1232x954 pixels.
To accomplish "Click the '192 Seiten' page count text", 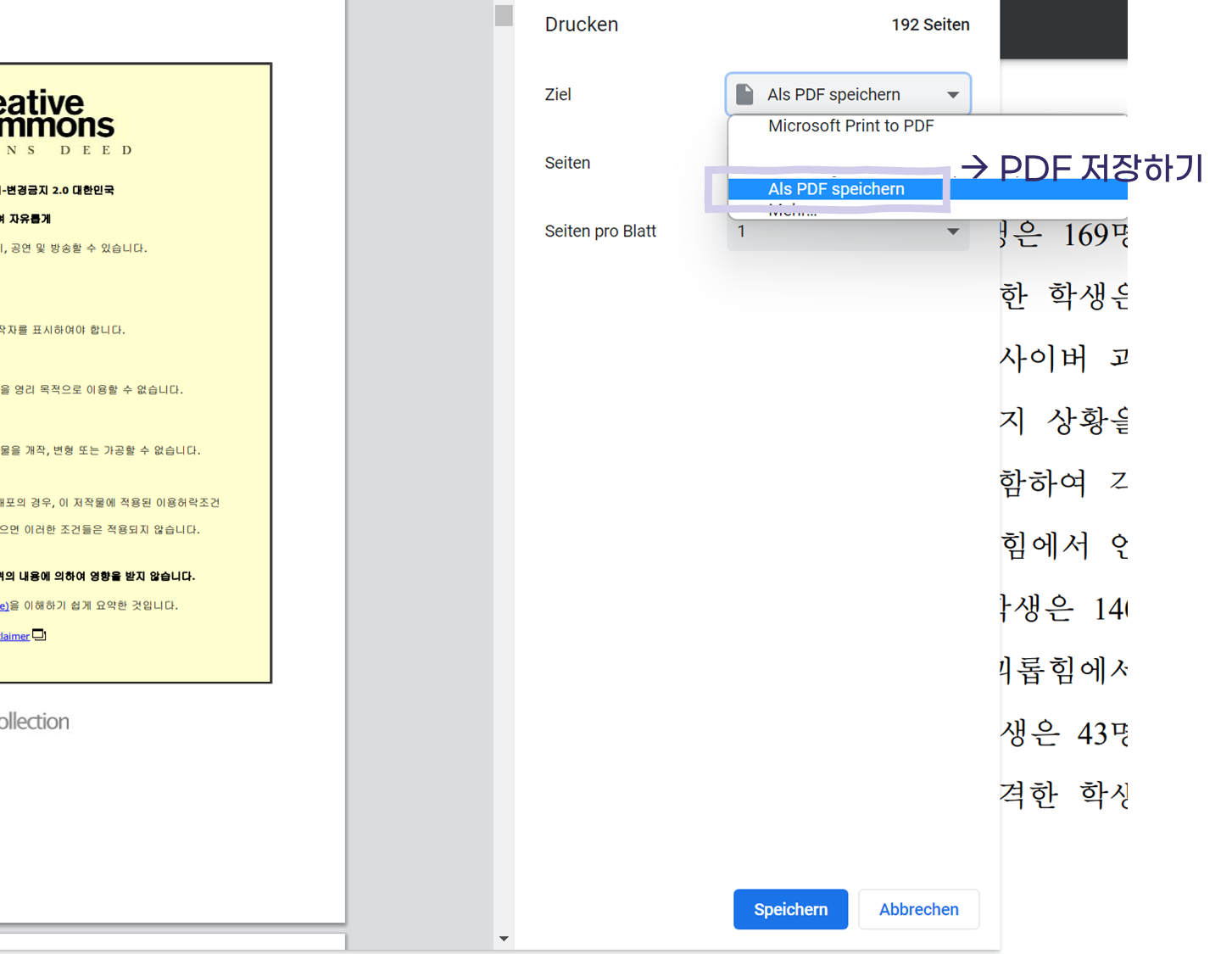I will point(930,25).
